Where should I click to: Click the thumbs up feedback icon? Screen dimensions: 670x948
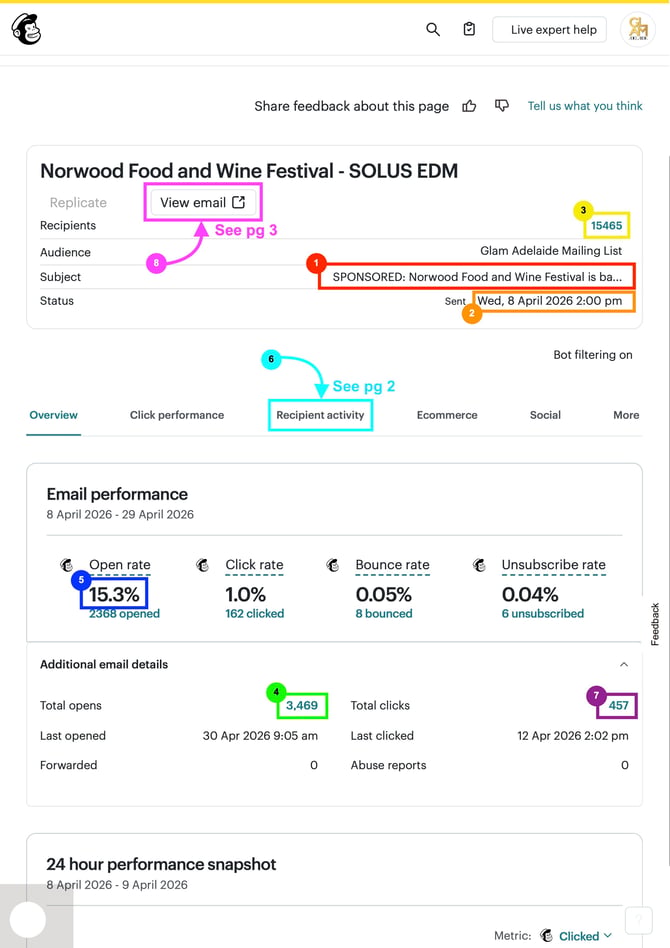(469, 106)
